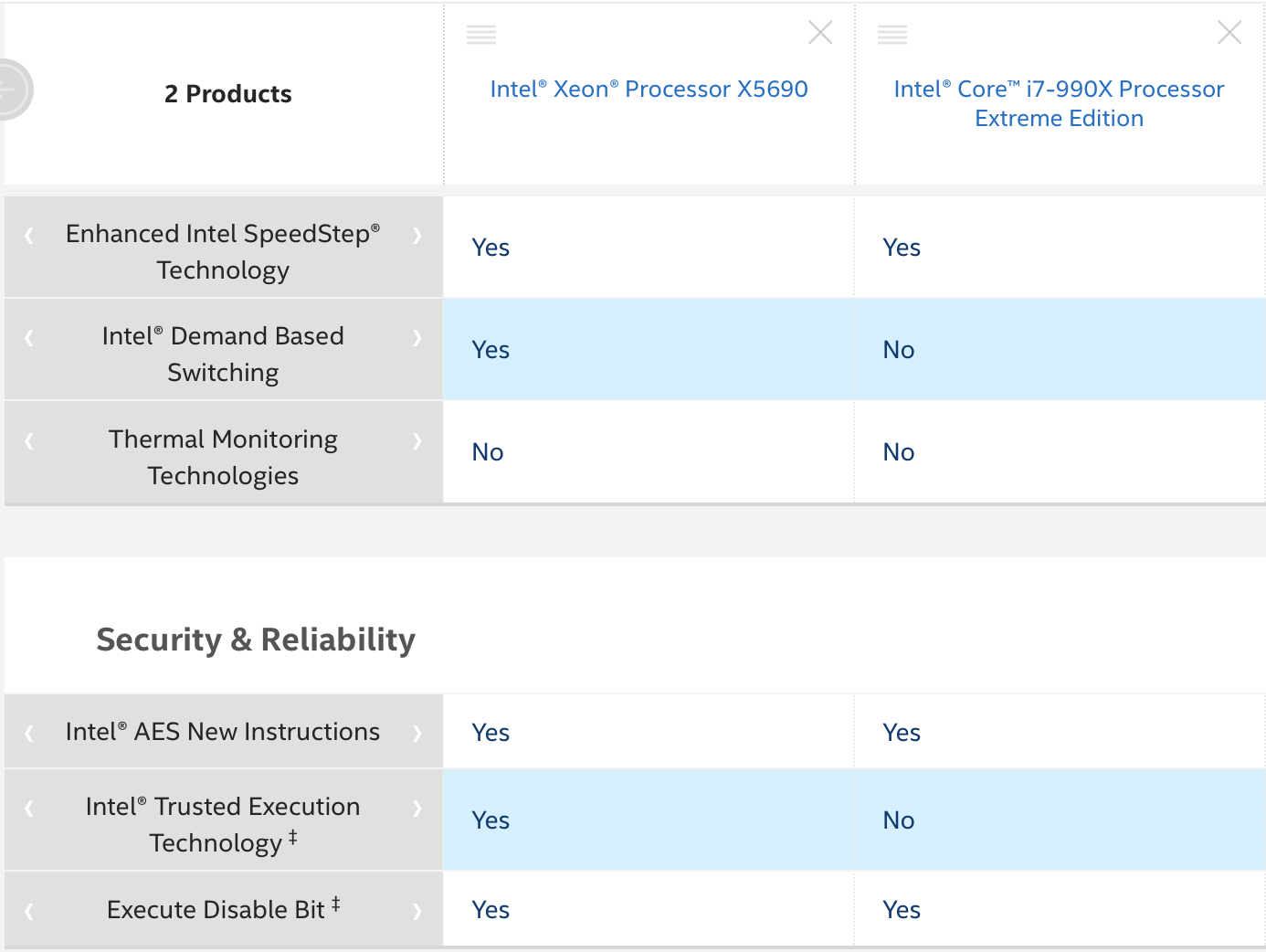Click left chevron on Thermal Monitoring Technologies row

click(x=29, y=441)
